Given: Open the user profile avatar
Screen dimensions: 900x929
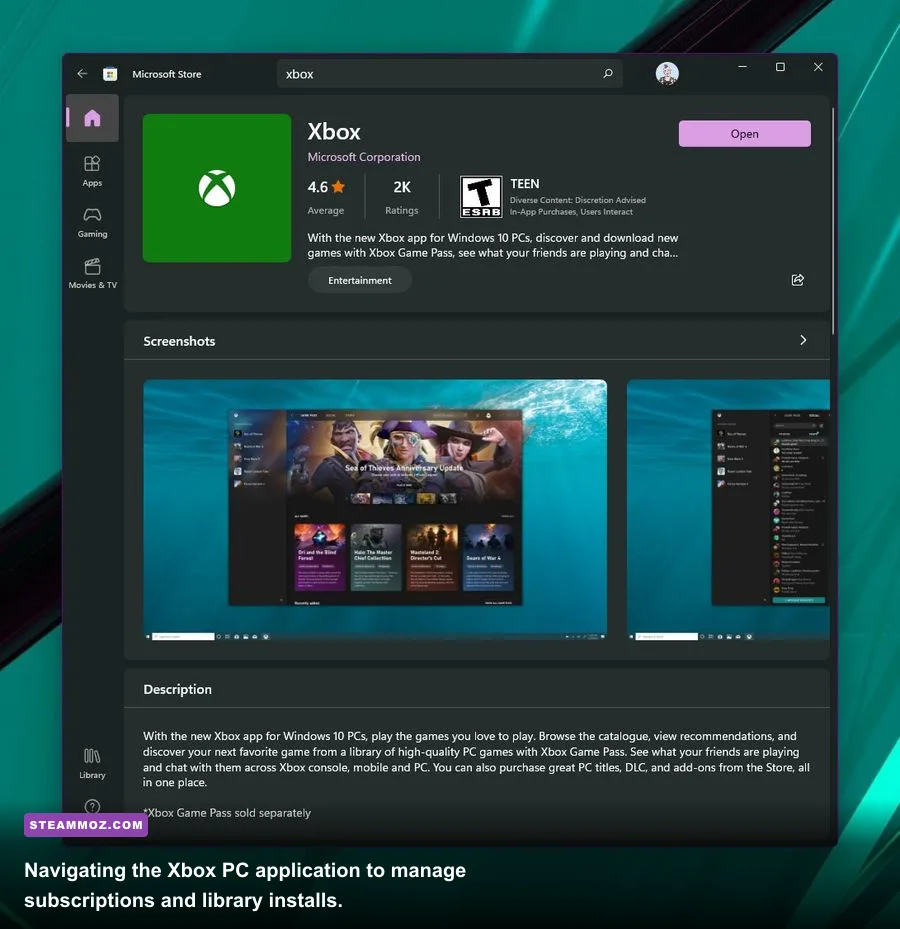Looking at the screenshot, I should 667,73.
